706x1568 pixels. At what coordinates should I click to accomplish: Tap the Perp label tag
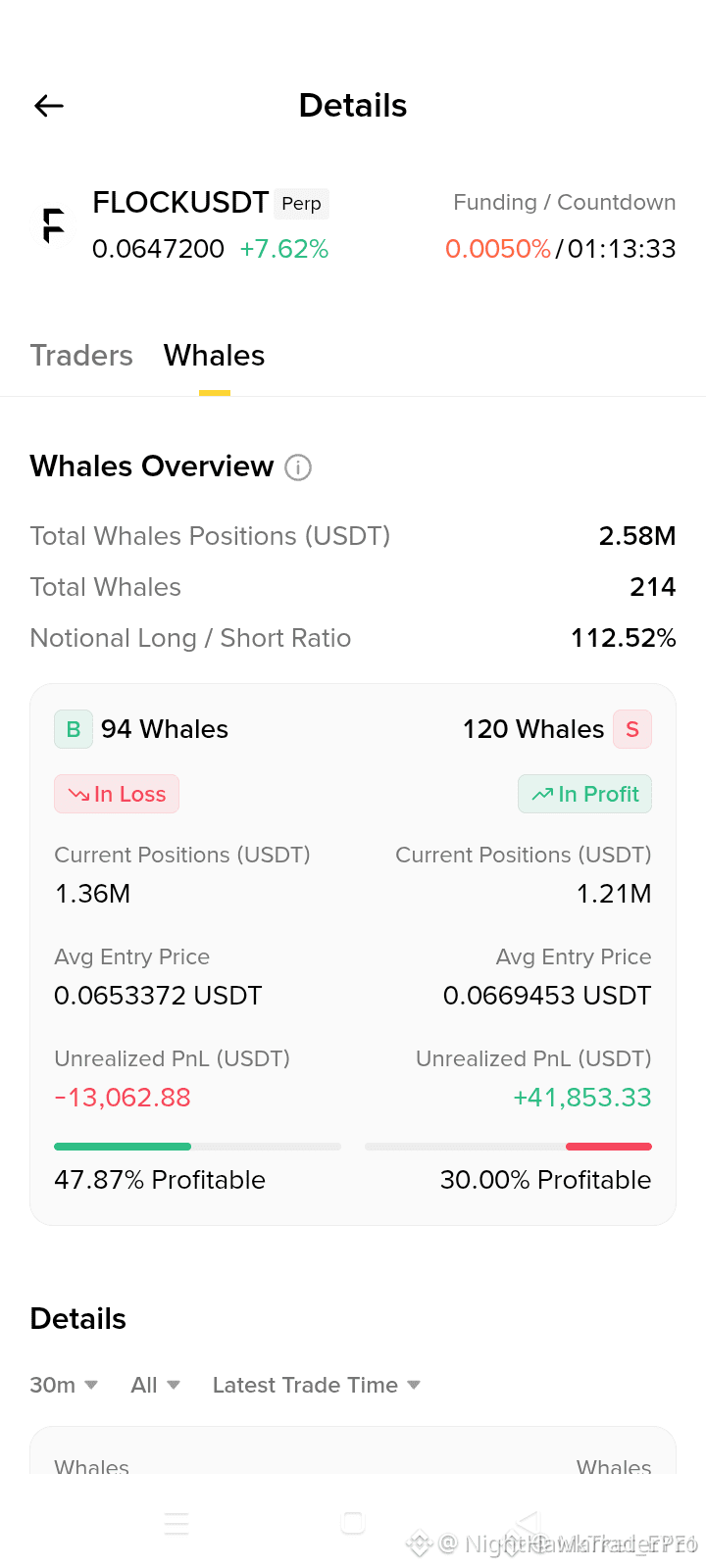(x=301, y=203)
